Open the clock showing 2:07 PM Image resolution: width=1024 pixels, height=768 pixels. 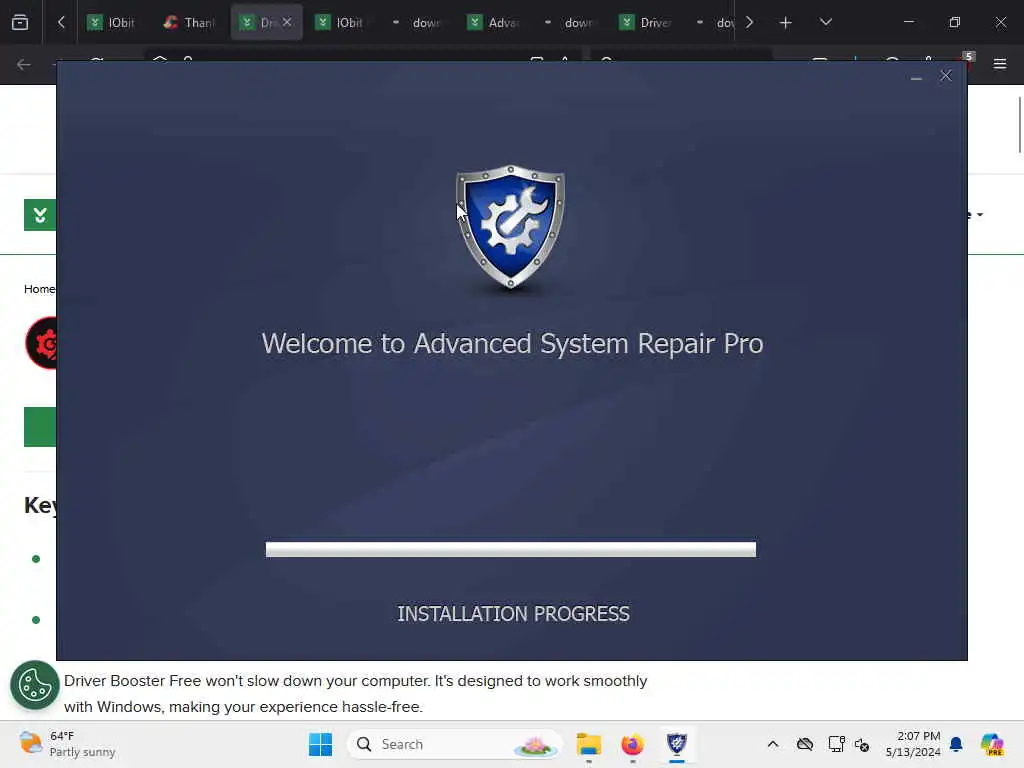(x=913, y=744)
